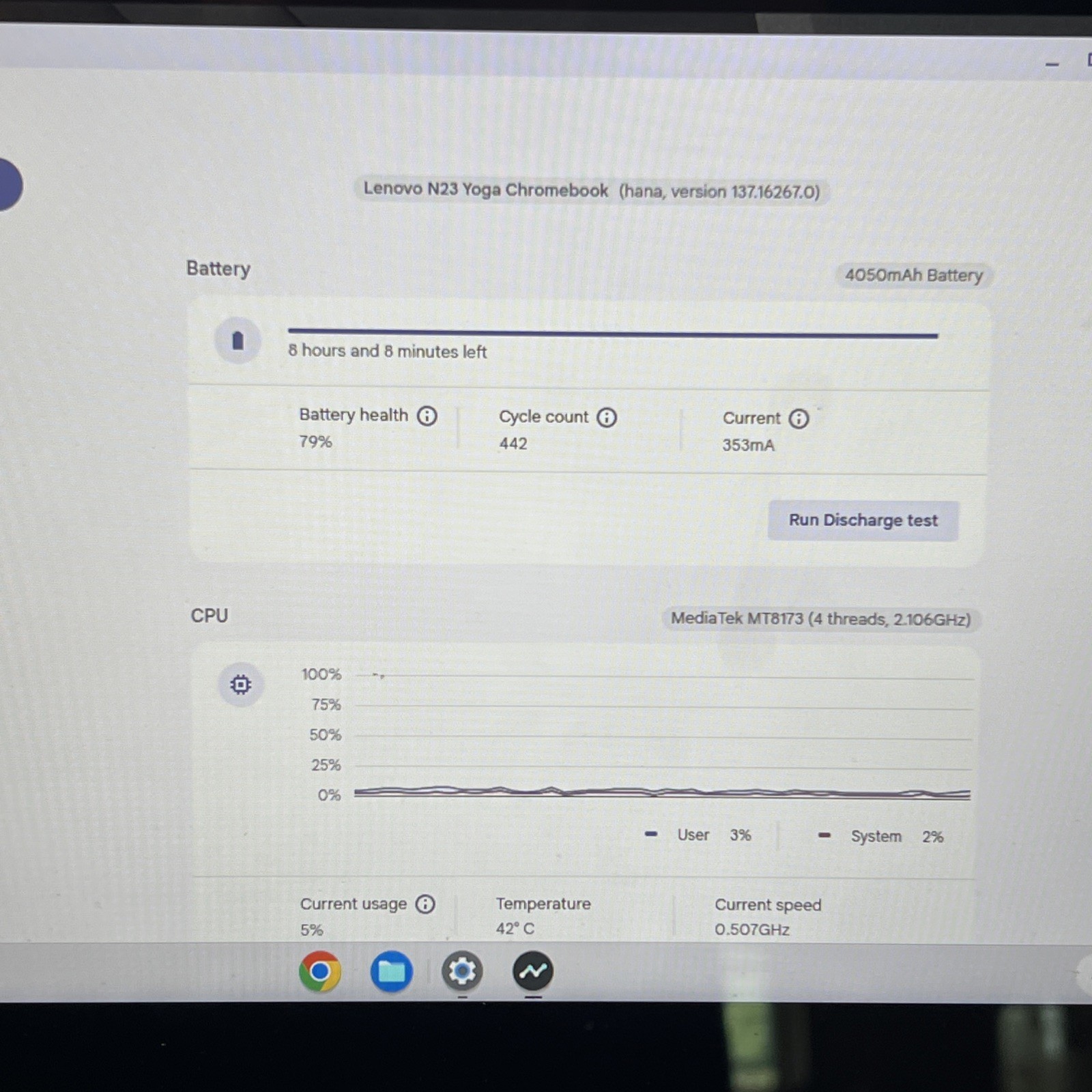This screenshot has height=1092, width=1092.
Task: Open the Files app on shelf
Action: tap(391, 971)
